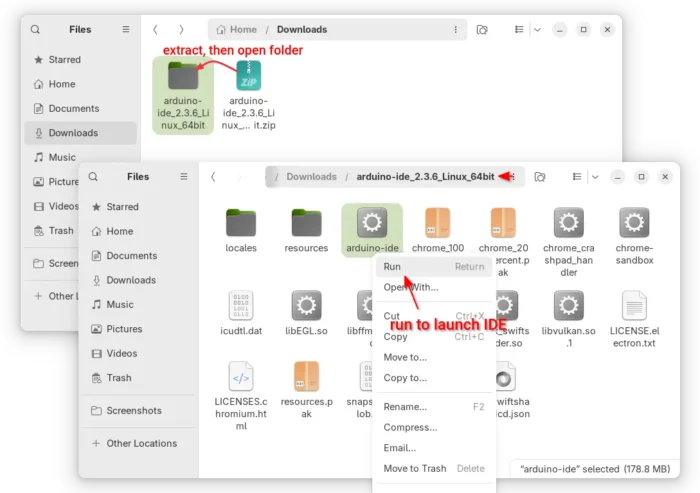Image resolution: width=700 pixels, height=493 pixels.
Task: Select the arduino-ide zip archive file
Action: click(x=249, y=96)
